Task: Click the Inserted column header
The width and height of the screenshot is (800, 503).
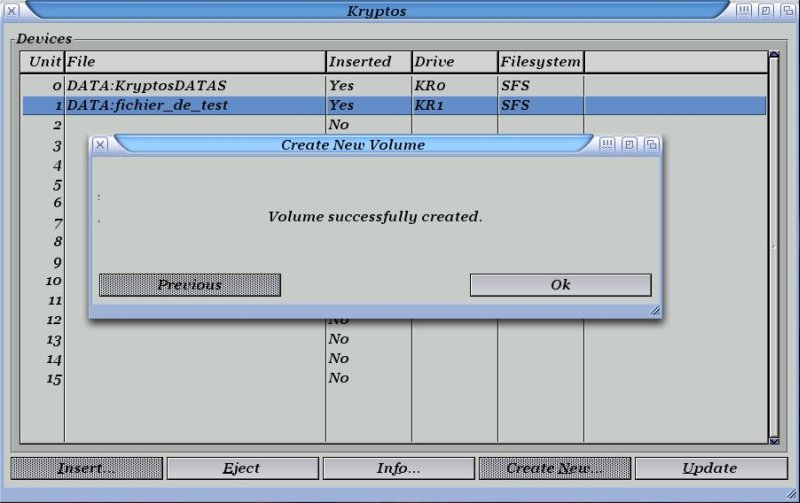Action: [368, 62]
